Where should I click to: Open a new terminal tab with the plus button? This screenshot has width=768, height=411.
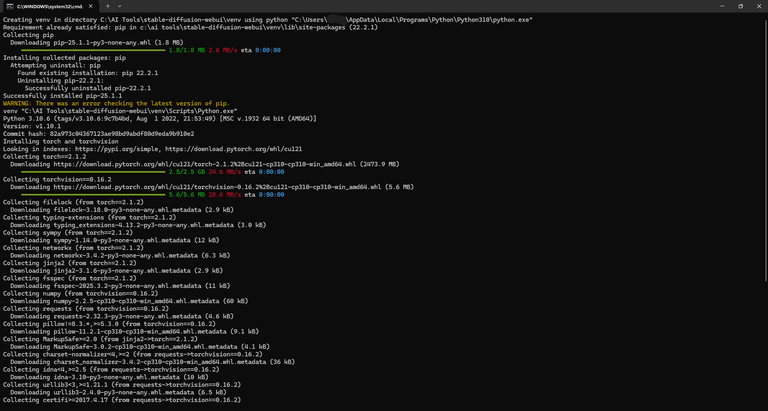[x=108, y=6]
